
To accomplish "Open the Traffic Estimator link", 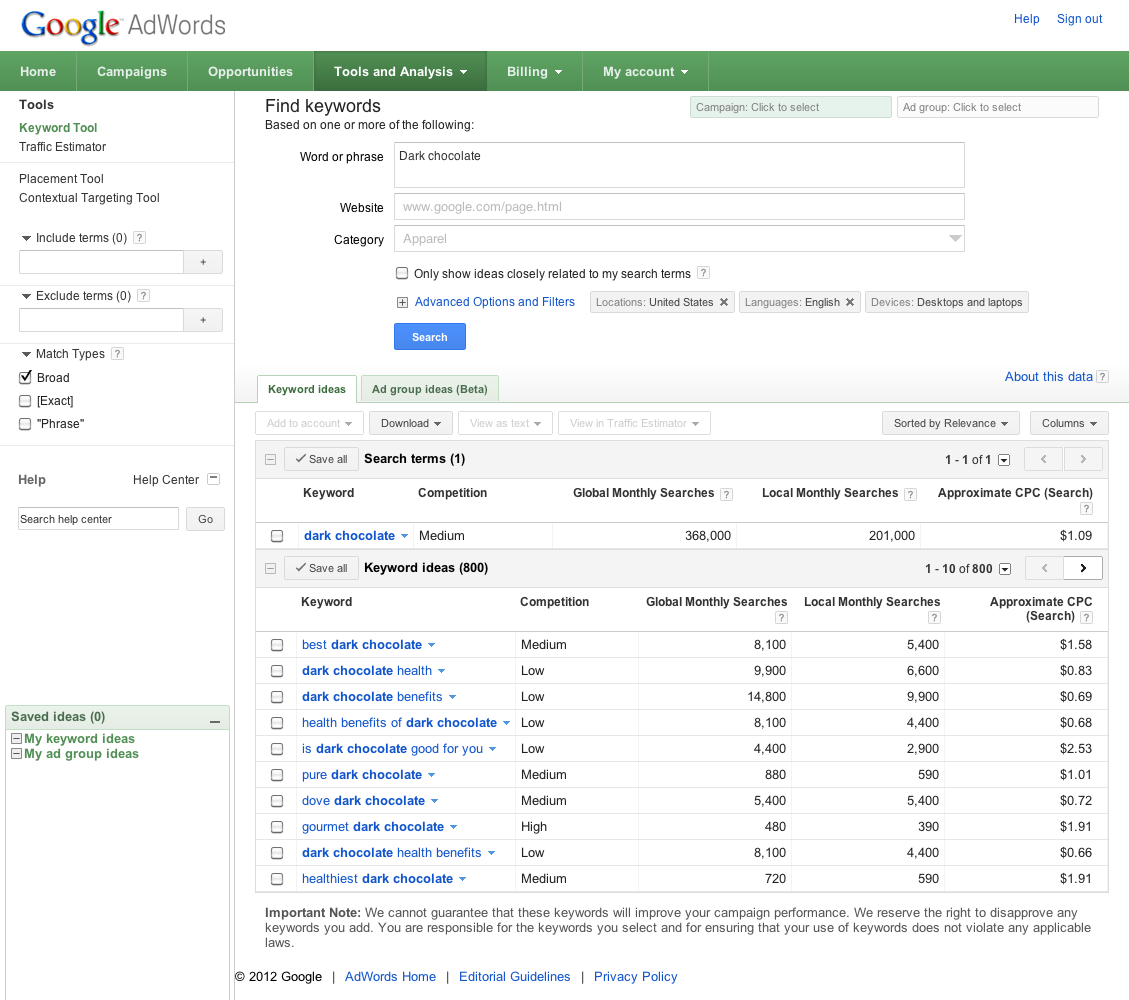I will pos(62,147).
